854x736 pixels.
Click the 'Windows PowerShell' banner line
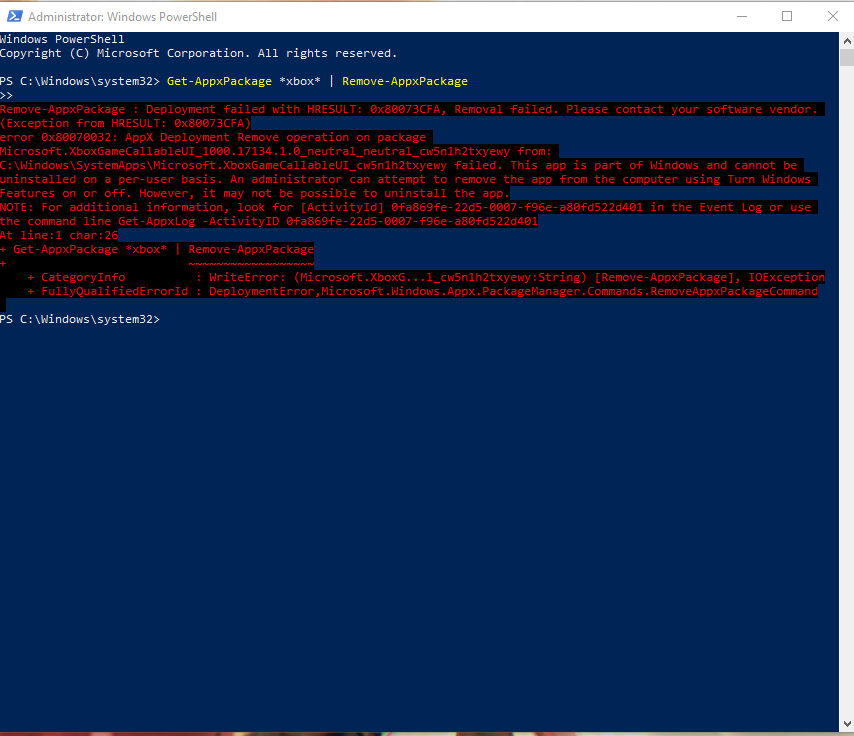tap(62, 39)
